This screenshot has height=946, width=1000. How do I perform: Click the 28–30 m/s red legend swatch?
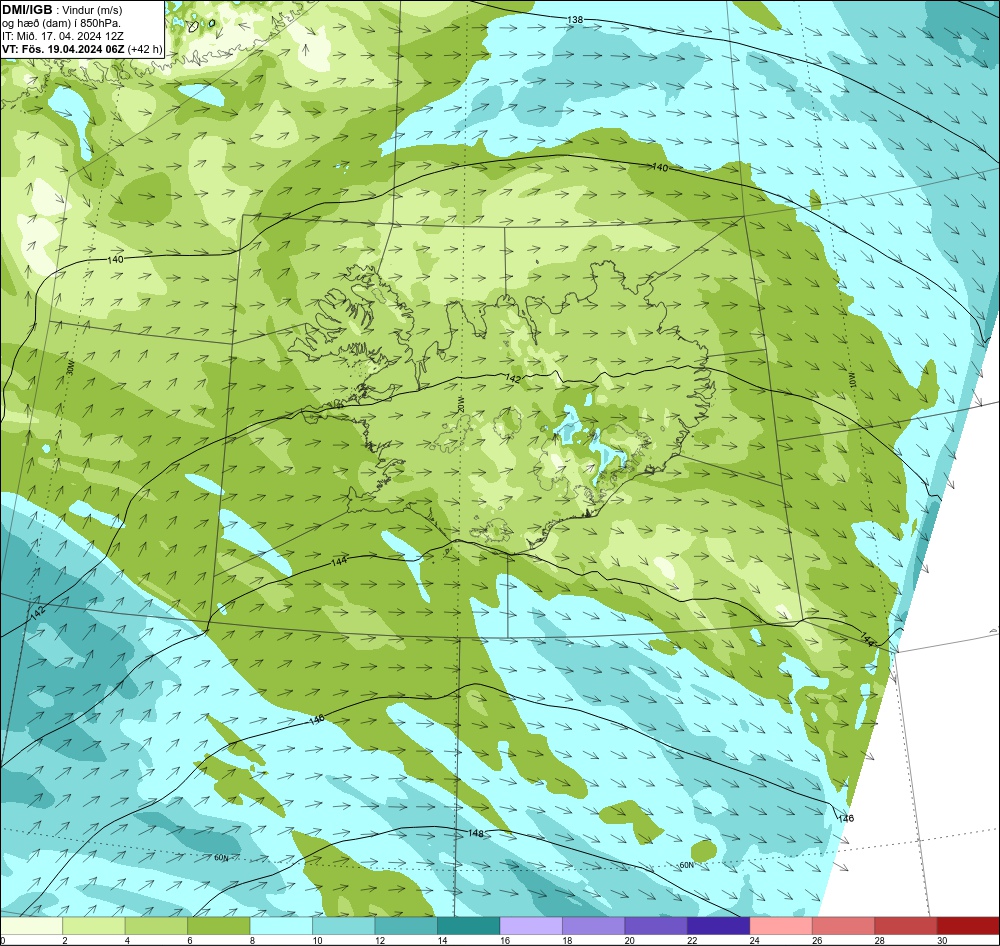906,926
